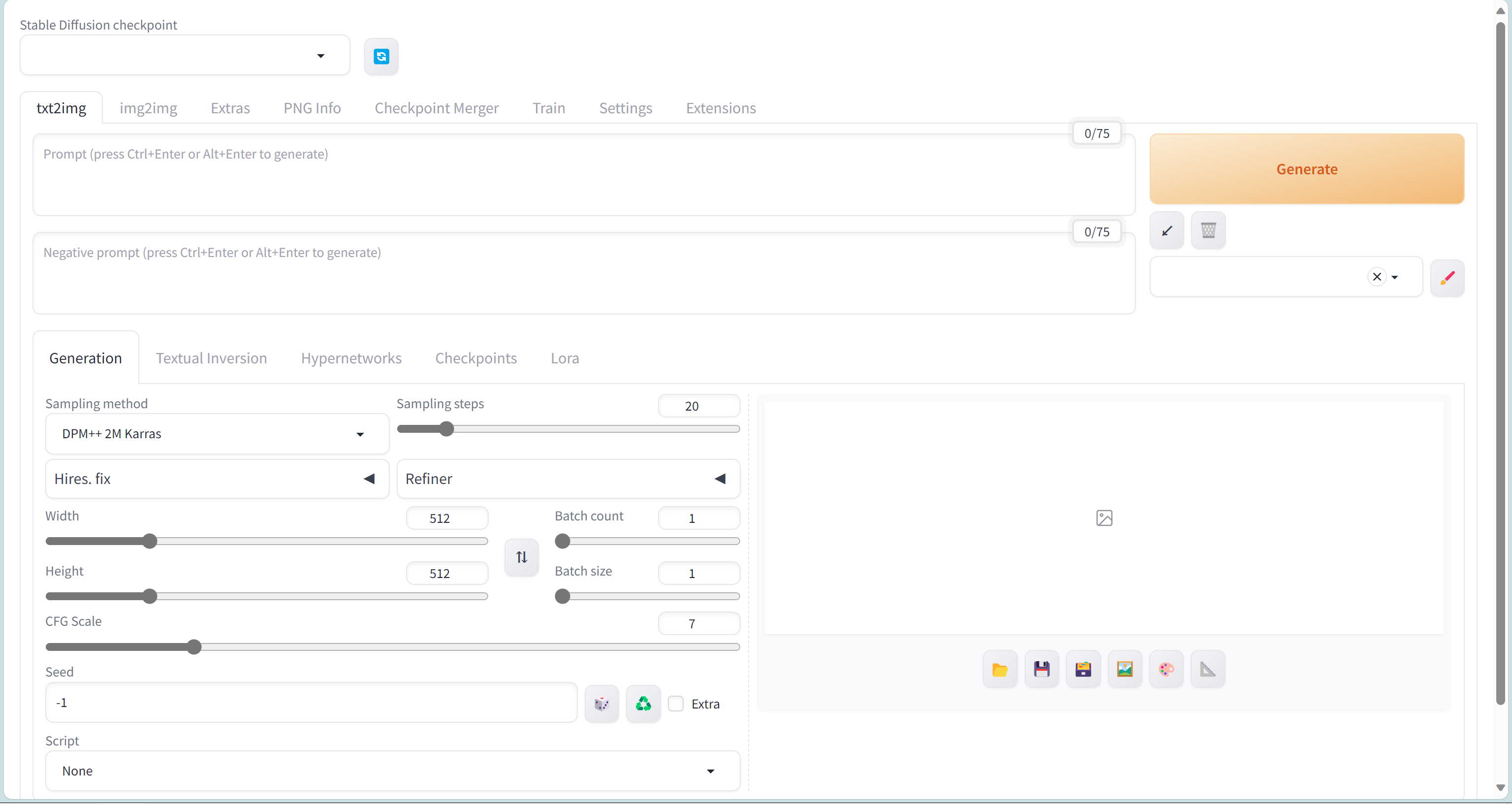1512x804 pixels.
Task: Send the image to the img2img tab
Action: [1125, 669]
